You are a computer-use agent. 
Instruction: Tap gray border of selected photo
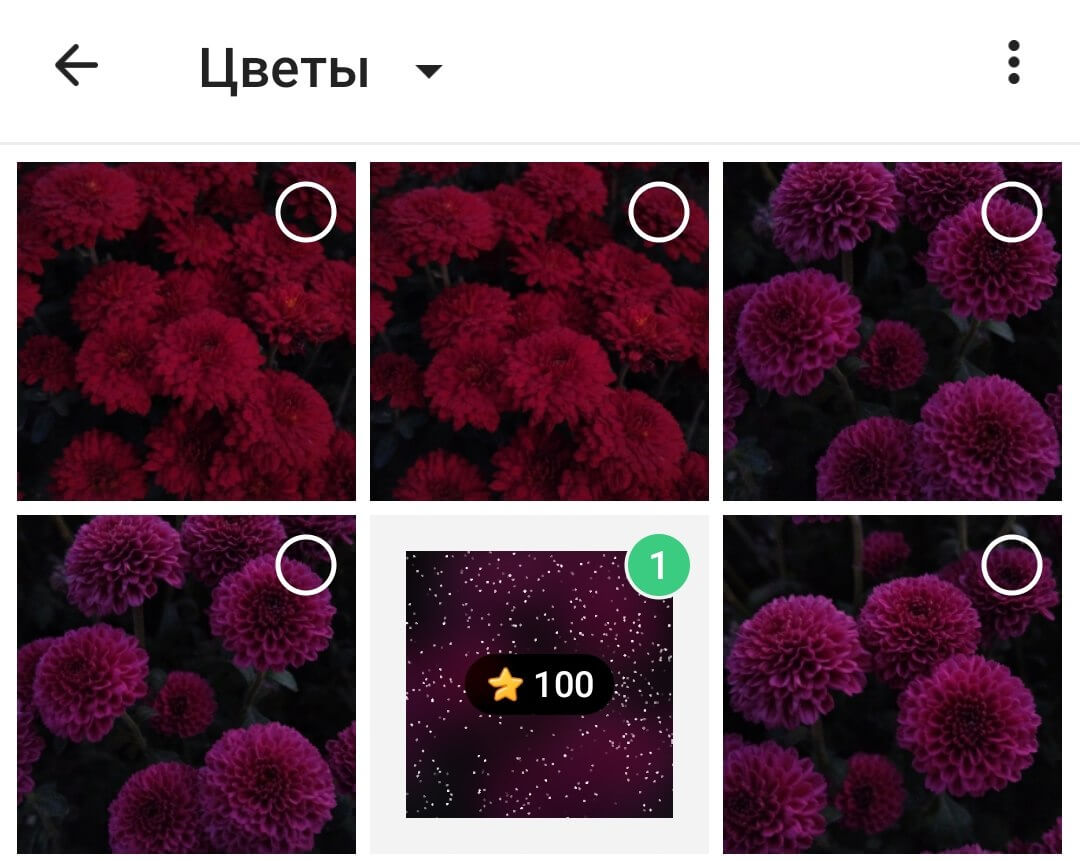(387, 684)
